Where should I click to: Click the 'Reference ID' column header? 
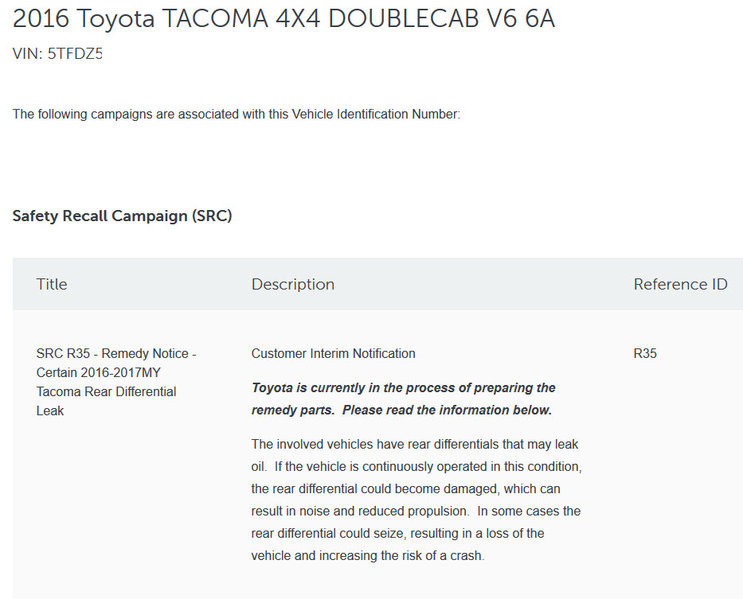point(680,284)
